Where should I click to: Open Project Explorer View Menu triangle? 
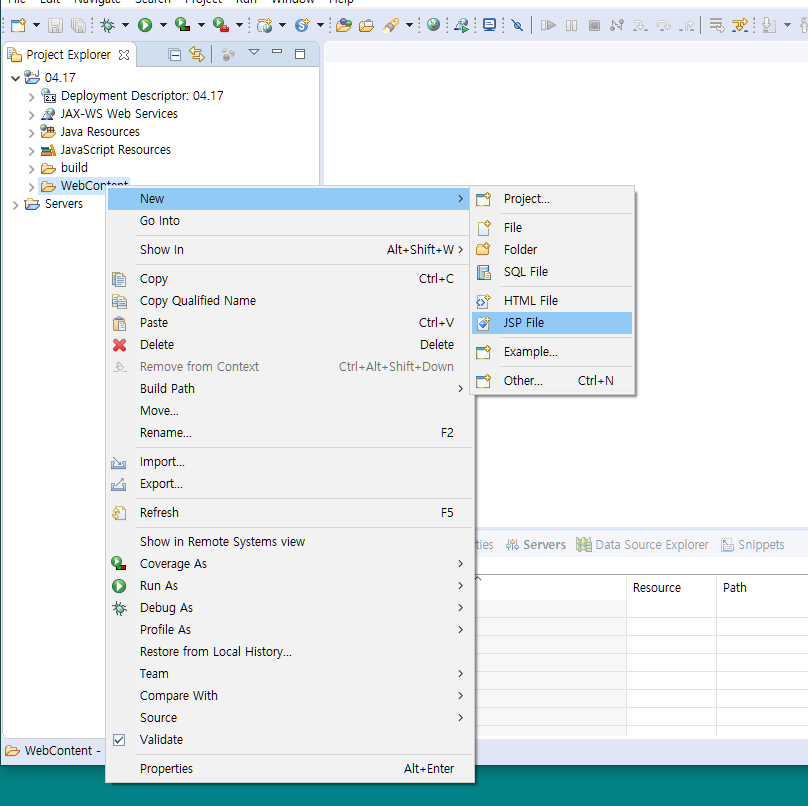click(x=254, y=52)
